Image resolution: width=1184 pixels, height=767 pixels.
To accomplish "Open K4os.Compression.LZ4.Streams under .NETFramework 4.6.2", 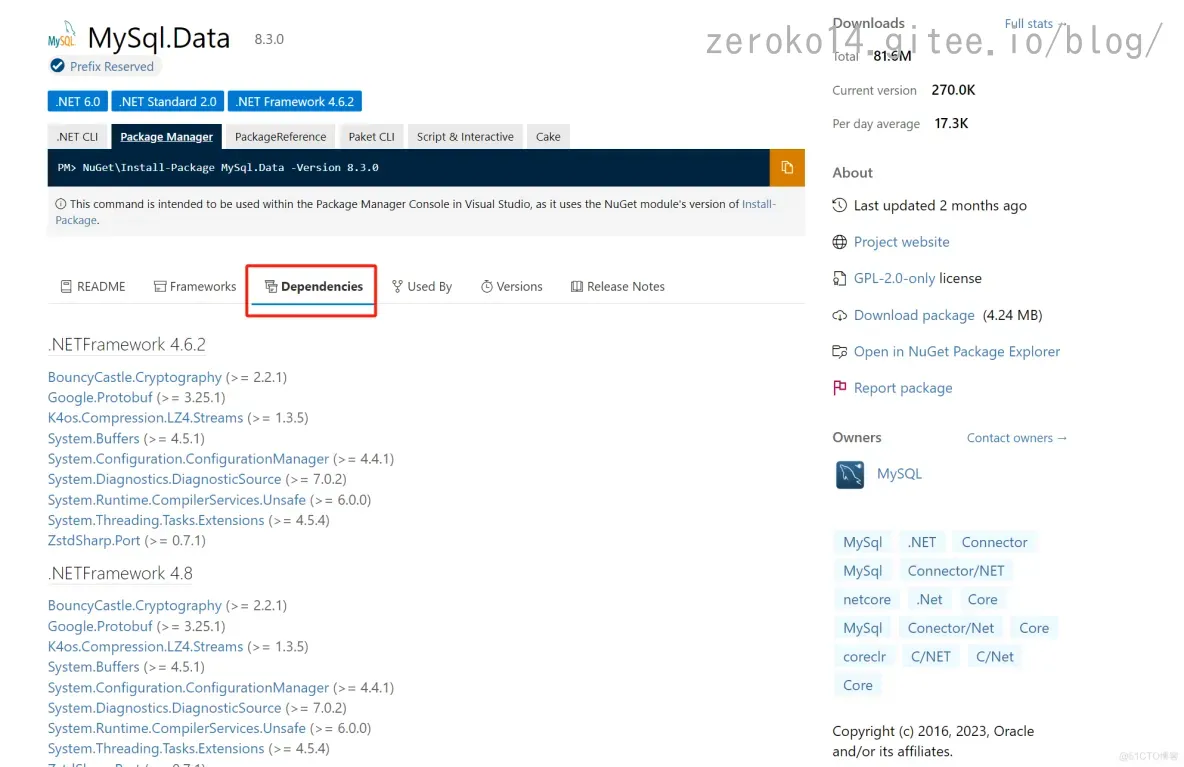I will click(x=145, y=418).
